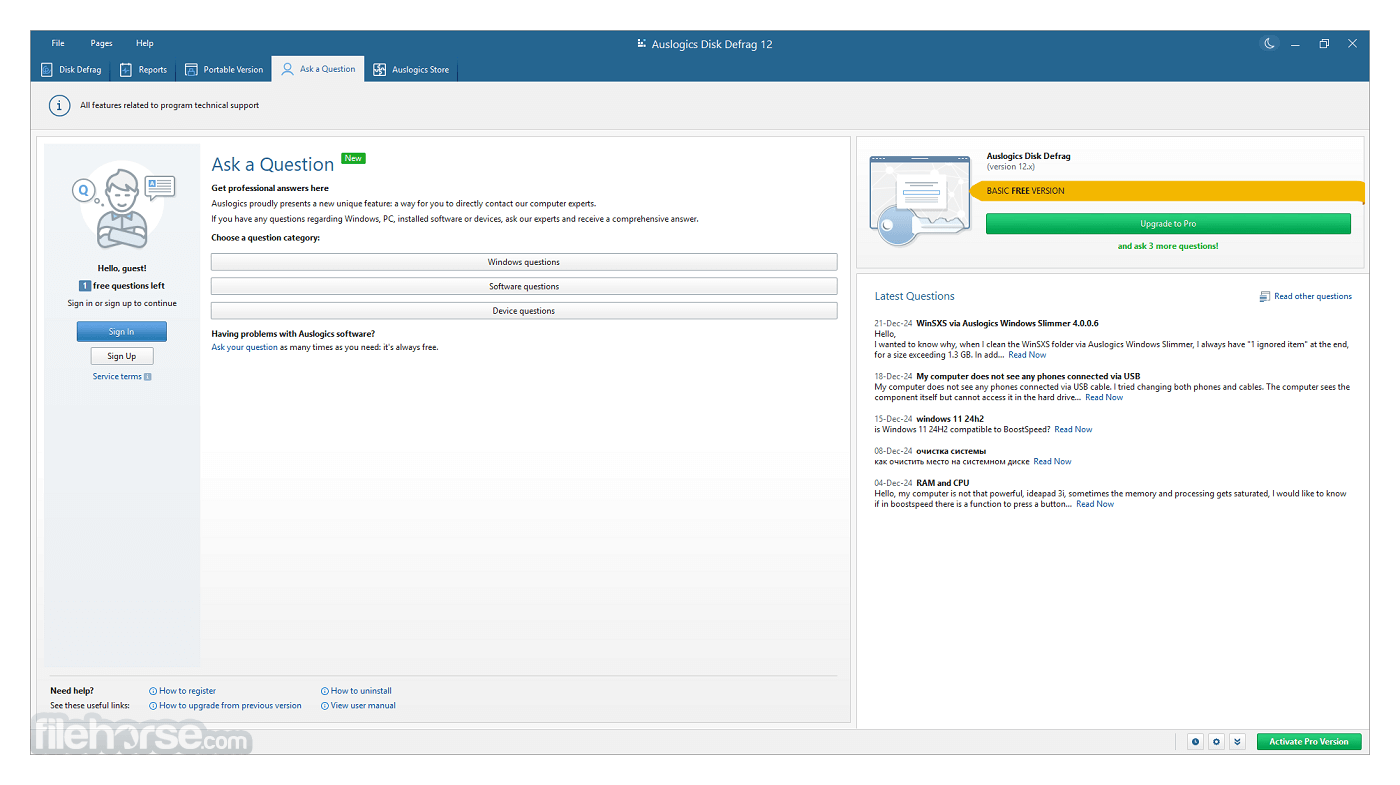Click the 'BASIC FREE VERSION' banner text
Image resolution: width=1400 pixels, height=785 pixels.
pyautogui.click(x=1025, y=191)
